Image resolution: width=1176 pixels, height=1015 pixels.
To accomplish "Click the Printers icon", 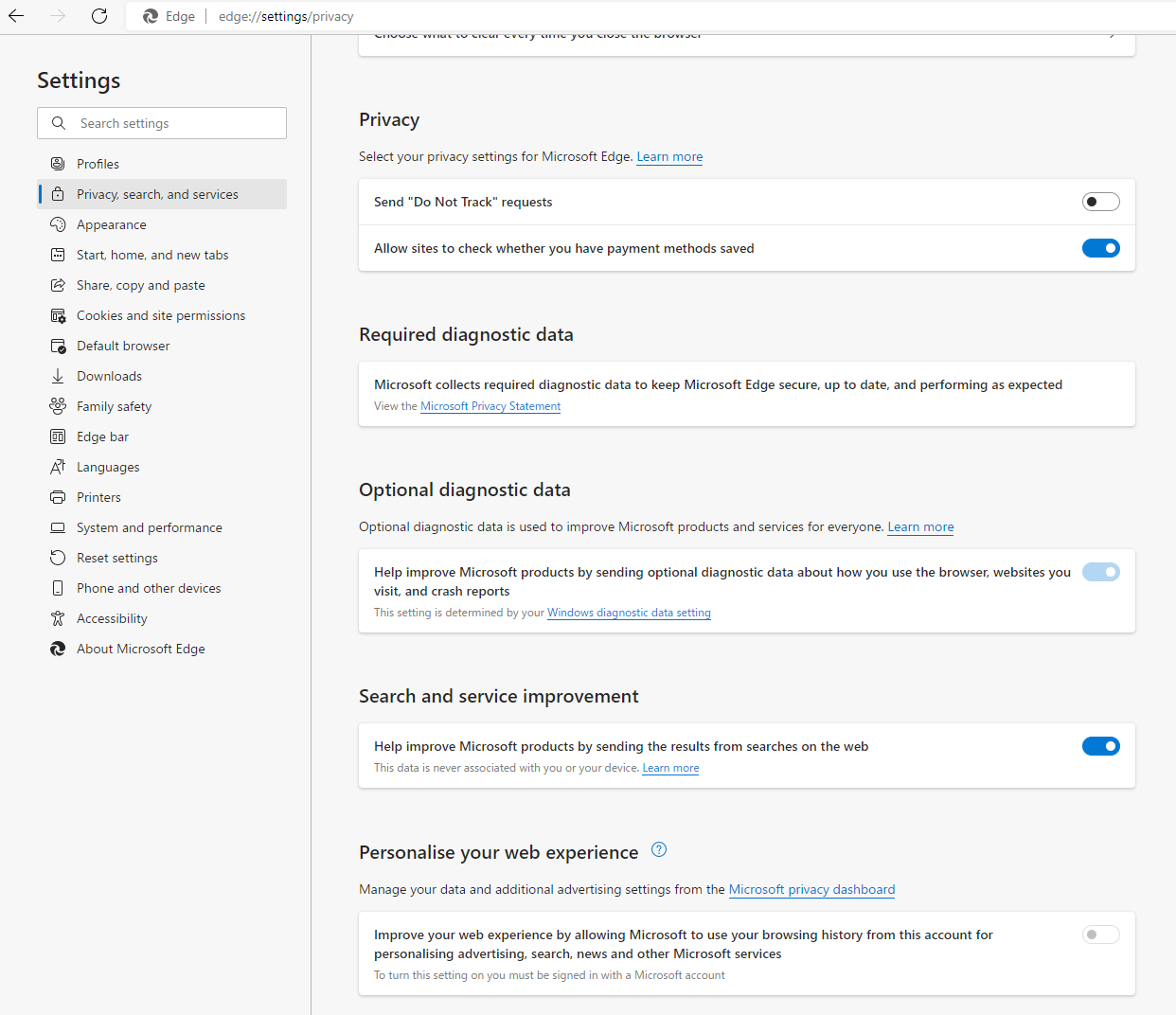I will [58, 497].
